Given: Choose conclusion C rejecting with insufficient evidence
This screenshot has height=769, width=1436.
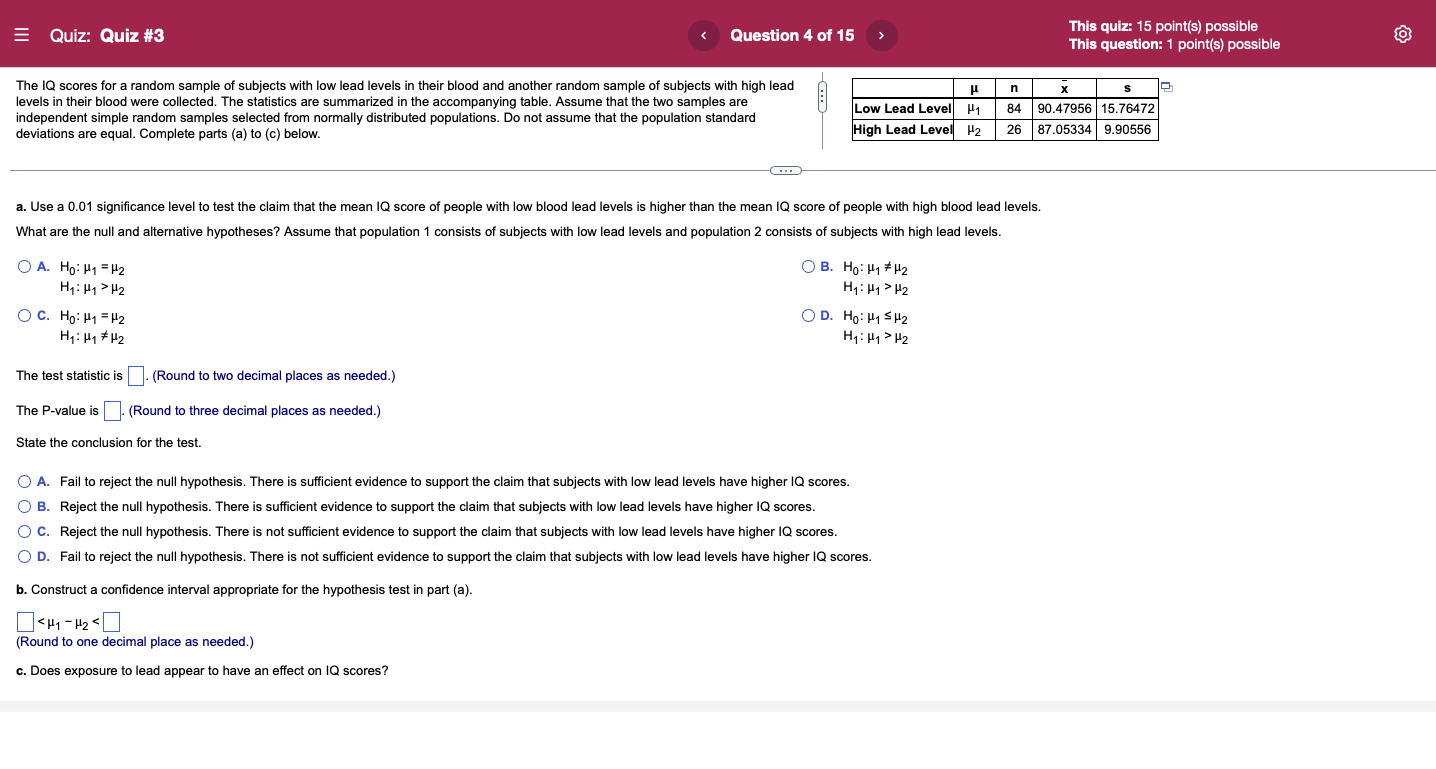Looking at the screenshot, I should [x=23, y=531].
